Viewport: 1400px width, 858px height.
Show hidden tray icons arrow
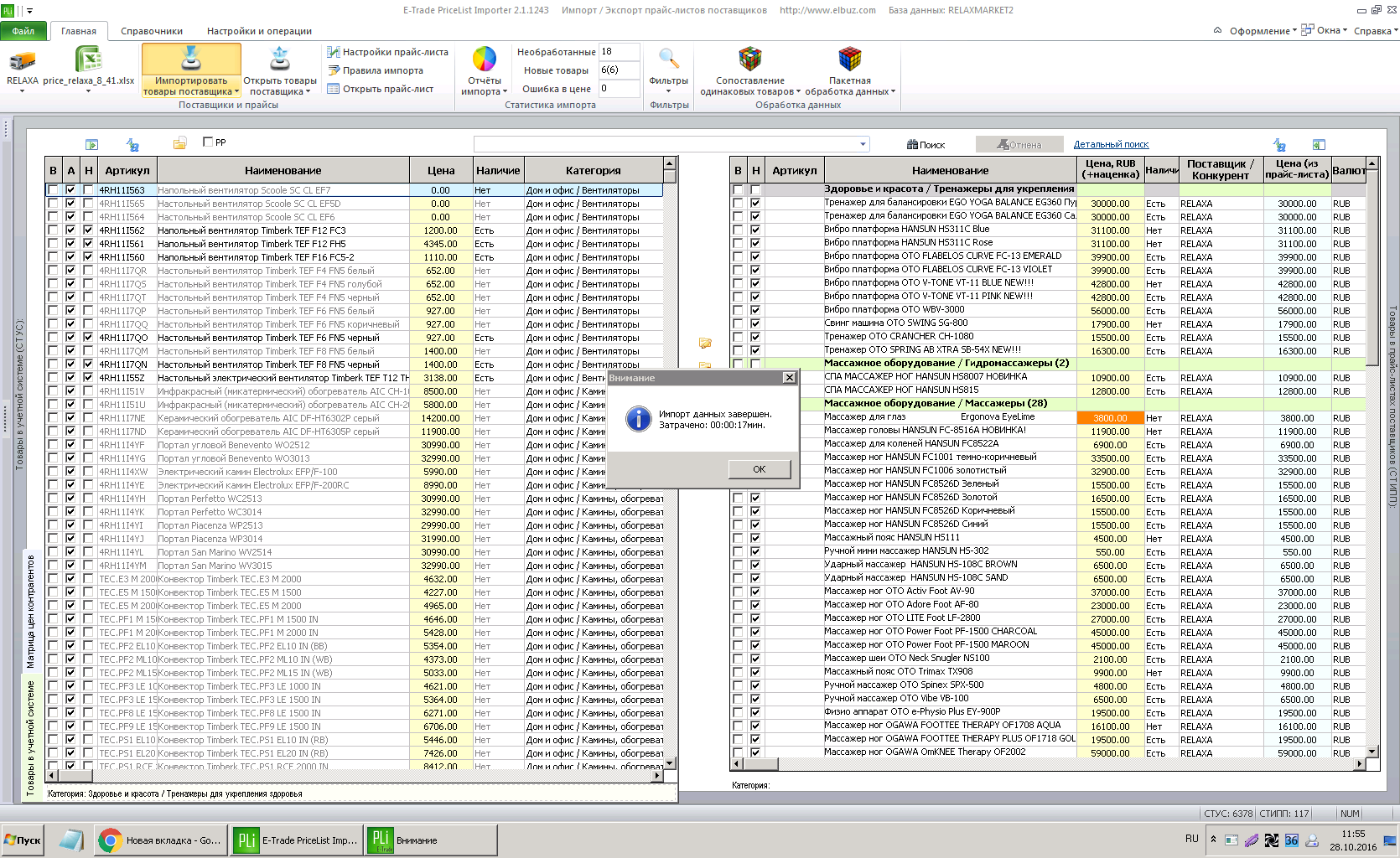tap(1213, 839)
